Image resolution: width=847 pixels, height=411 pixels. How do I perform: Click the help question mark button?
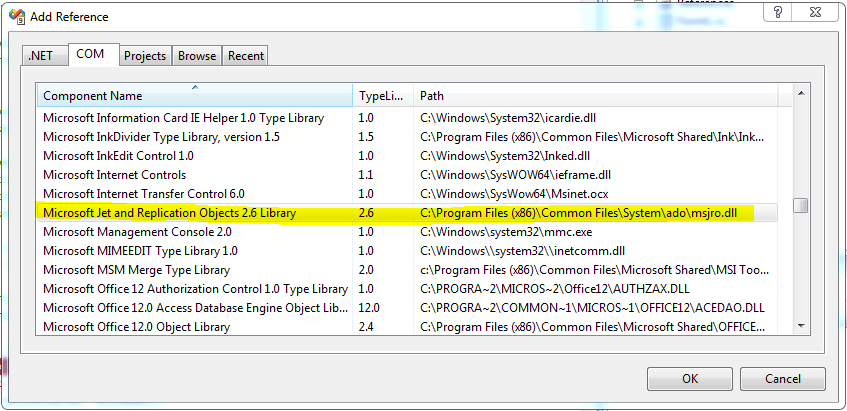pos(779,12)
